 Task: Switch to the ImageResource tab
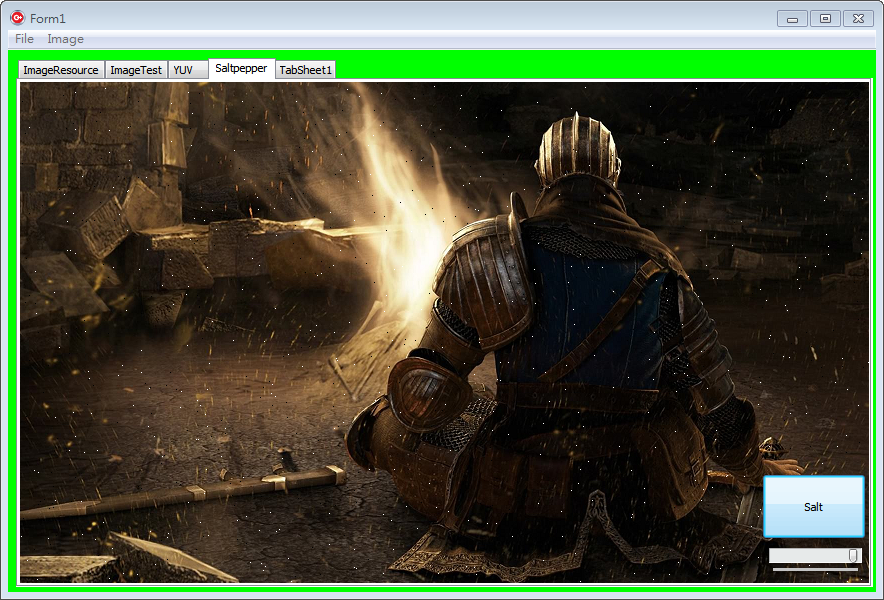point(61,70)
